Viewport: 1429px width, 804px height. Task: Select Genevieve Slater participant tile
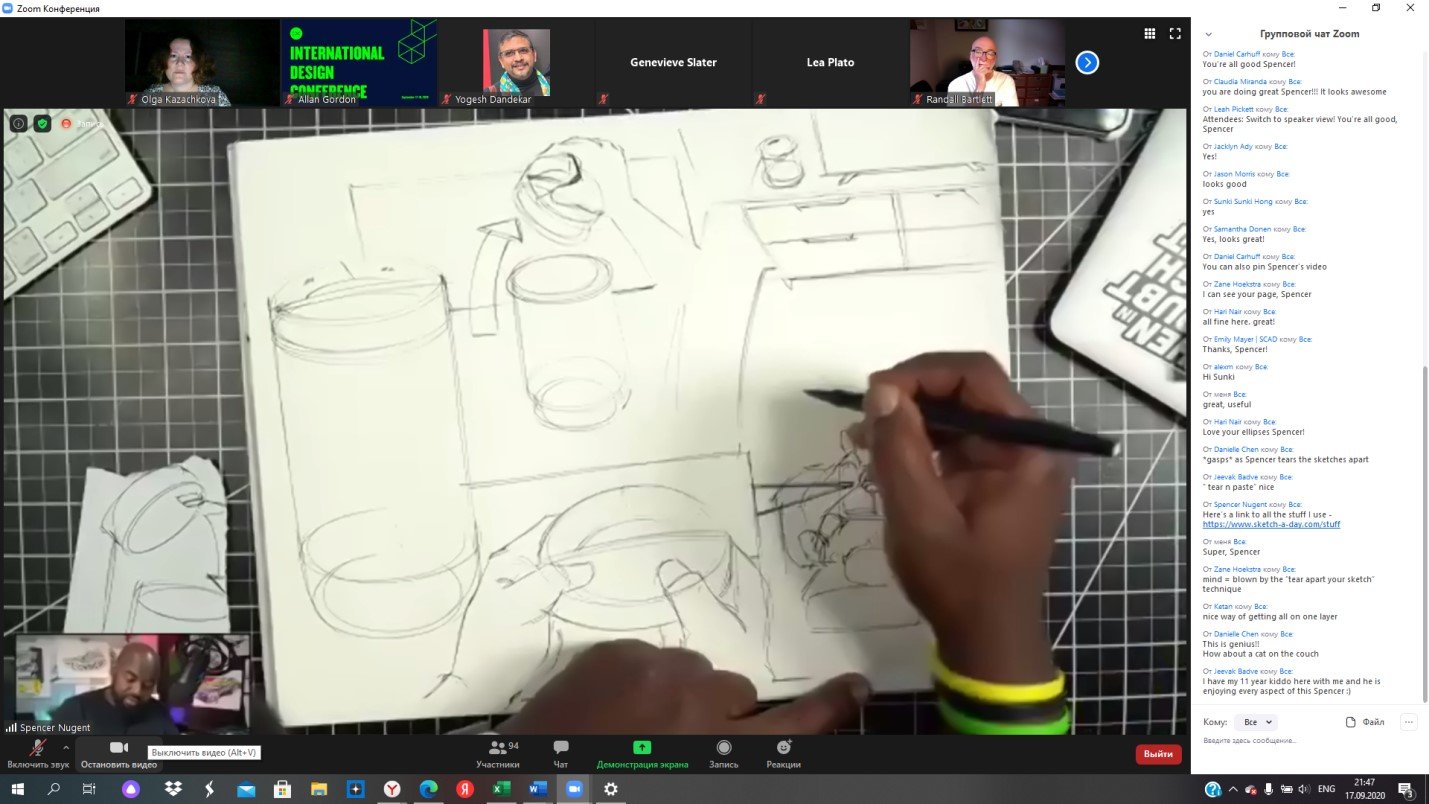pyautogui.click(x=672, y=62)
